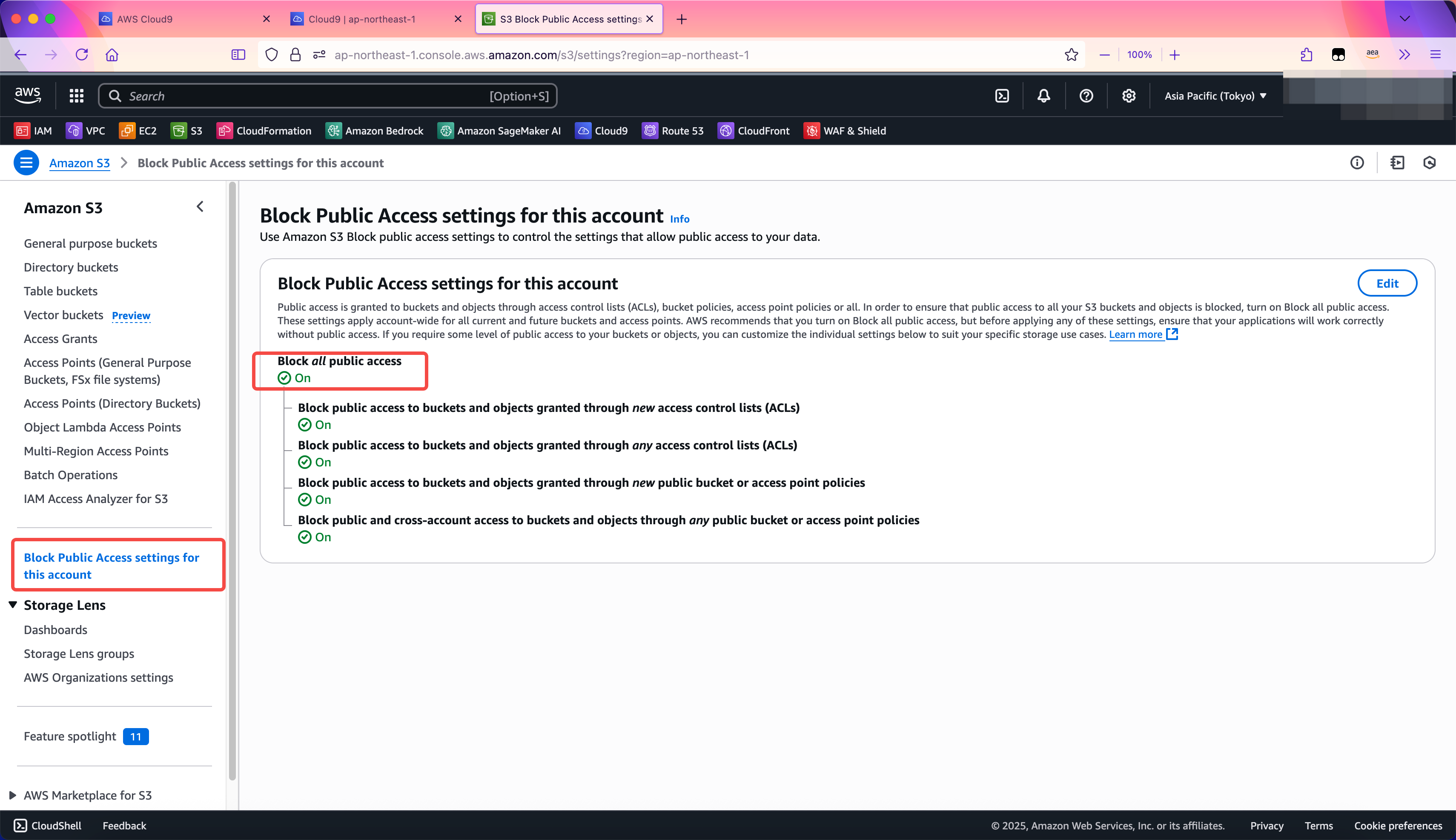Switch to the AWS Cloud9 browser tab
The height and width of the screenshot is (840, 1456).
[x=144, y=19]
